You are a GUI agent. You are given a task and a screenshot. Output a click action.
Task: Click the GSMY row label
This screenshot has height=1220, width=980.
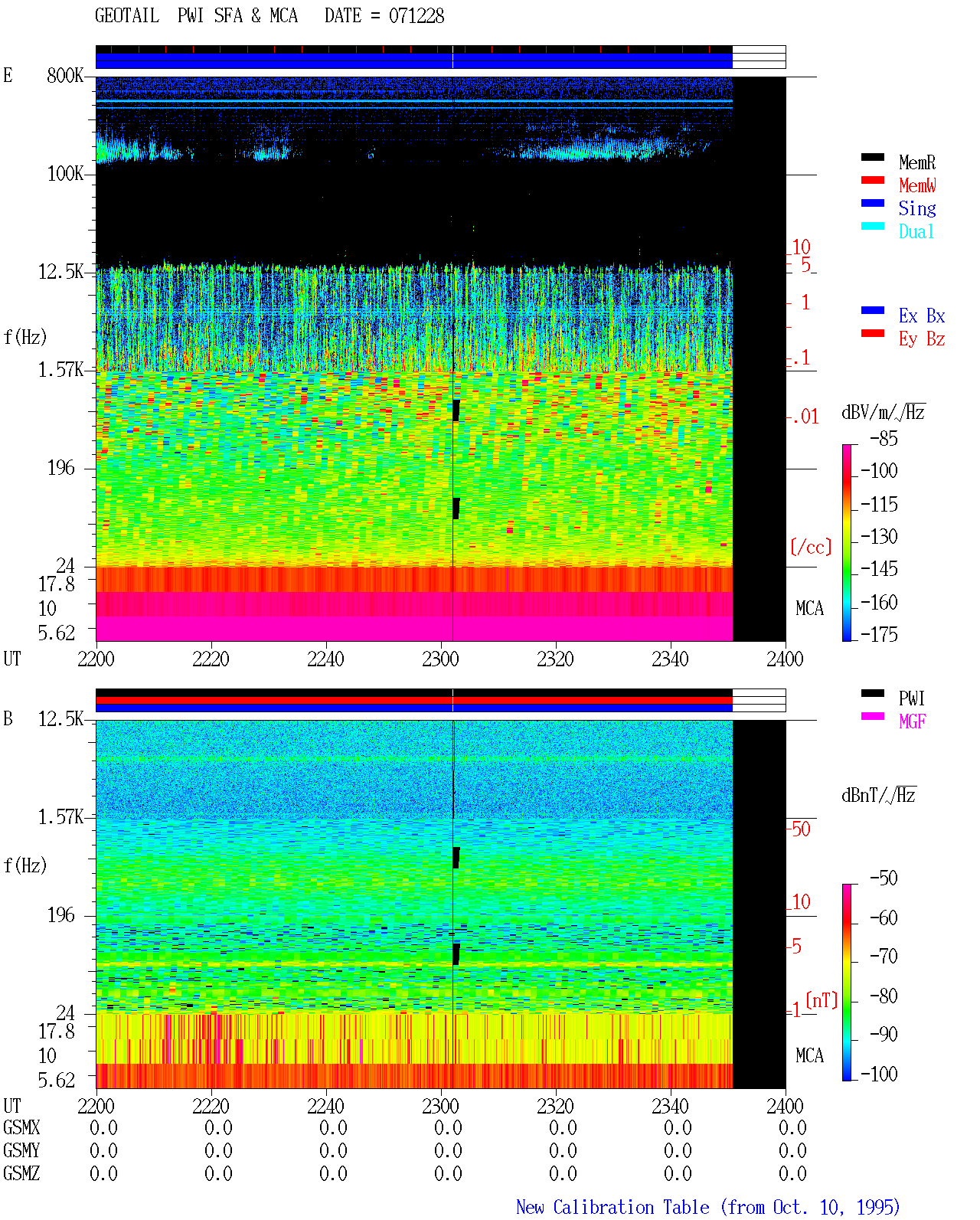21,1151
